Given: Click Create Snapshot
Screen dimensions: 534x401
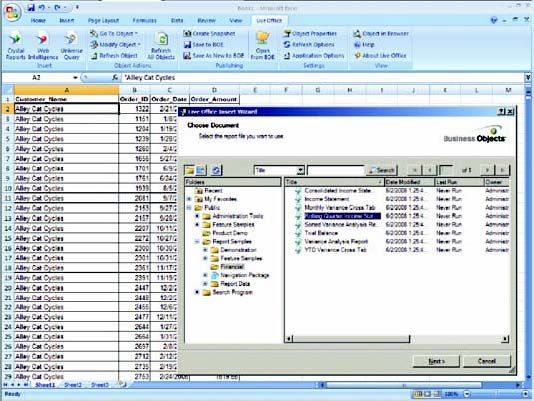Looking at the screenshot, I should [209, 33].
